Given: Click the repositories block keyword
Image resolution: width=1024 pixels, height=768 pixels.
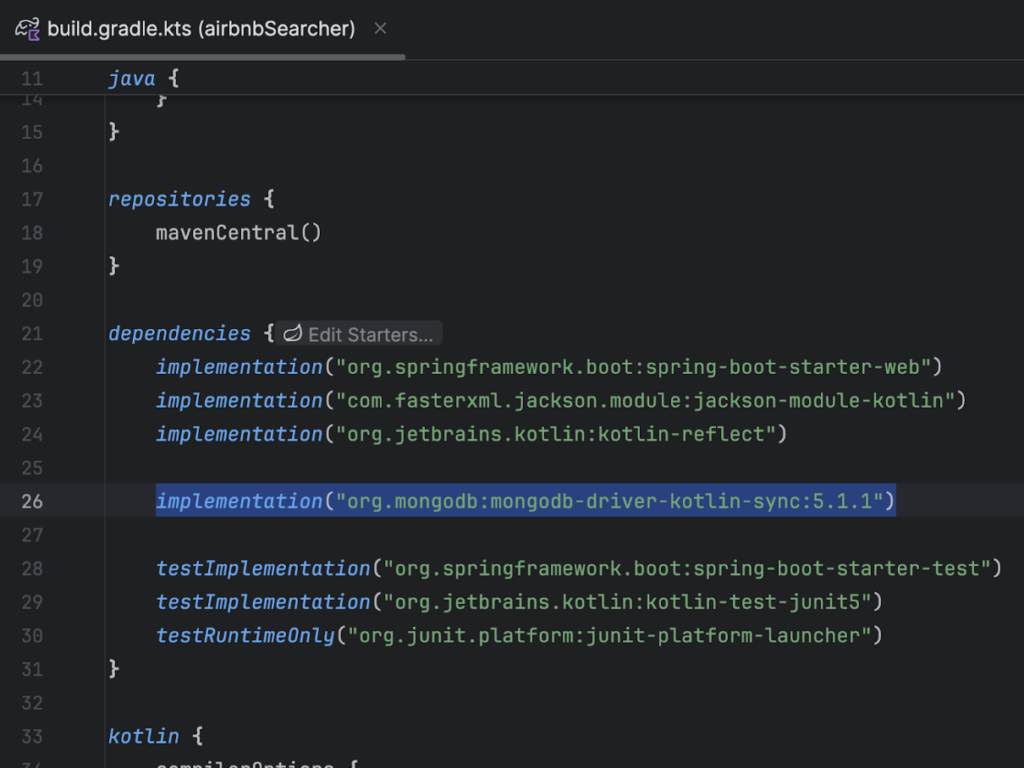Looking at the screenshot, I should click(179, 199).
